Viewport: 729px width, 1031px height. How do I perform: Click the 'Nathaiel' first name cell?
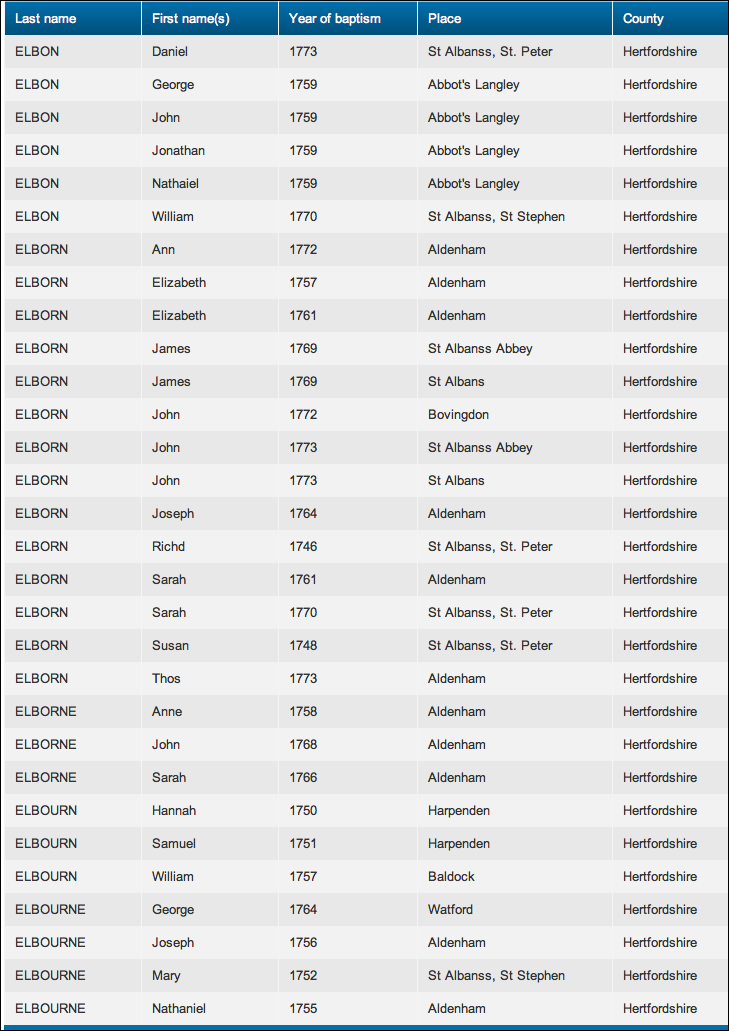(176, 184)
